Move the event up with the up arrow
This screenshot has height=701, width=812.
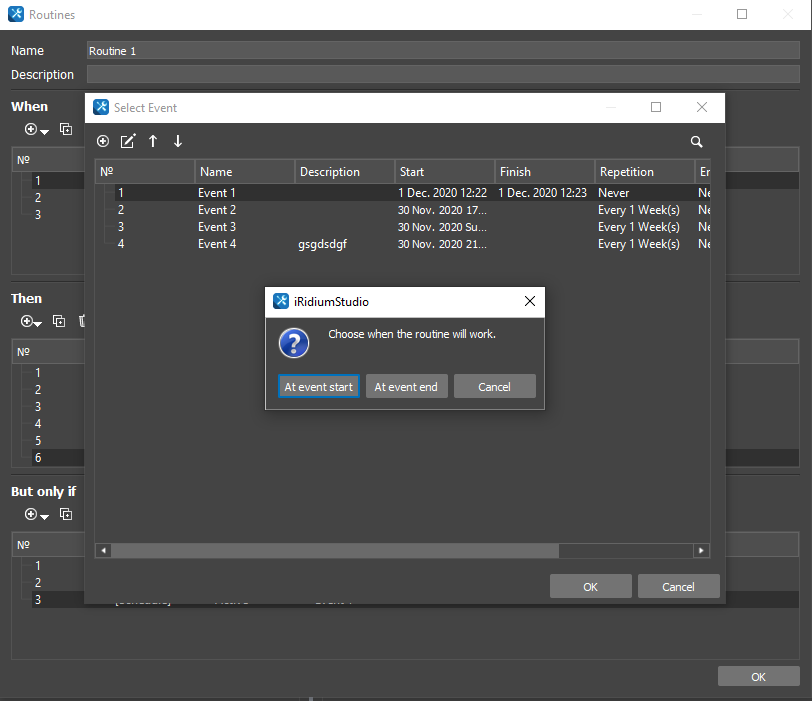coord(153,142)
